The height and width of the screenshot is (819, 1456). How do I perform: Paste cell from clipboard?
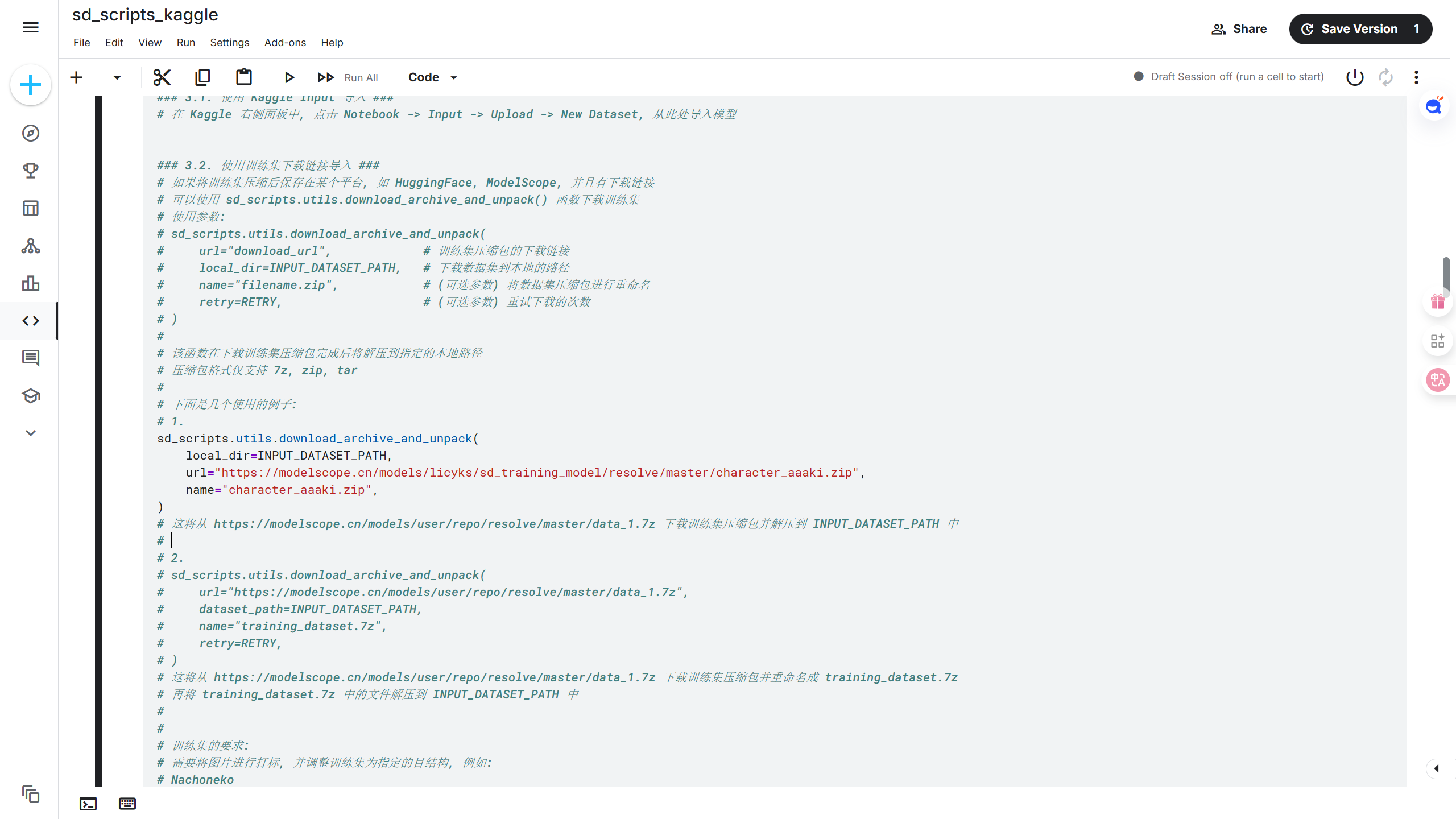coord(243,77)
